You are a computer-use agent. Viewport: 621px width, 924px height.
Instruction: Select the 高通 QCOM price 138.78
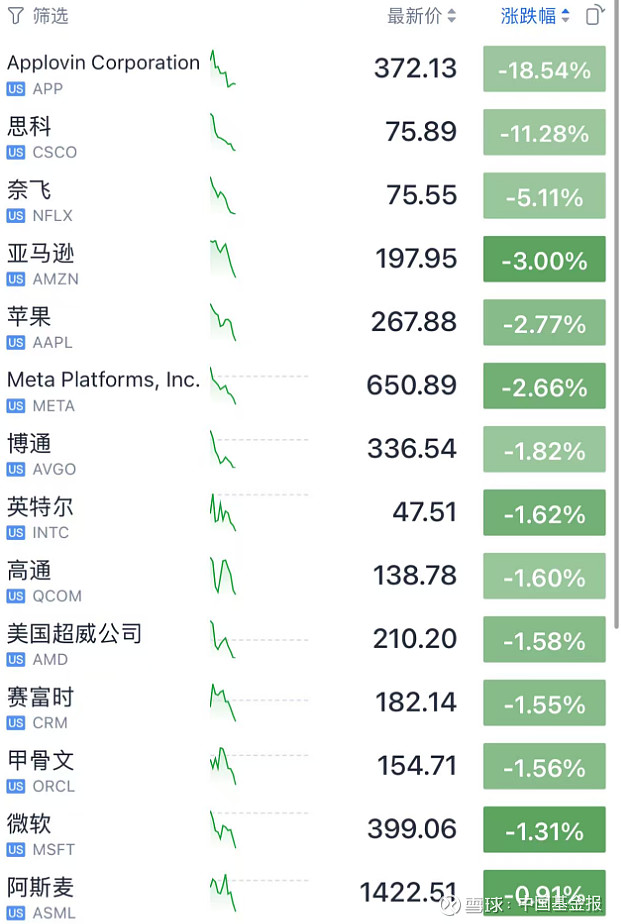[x=415, y=575]
